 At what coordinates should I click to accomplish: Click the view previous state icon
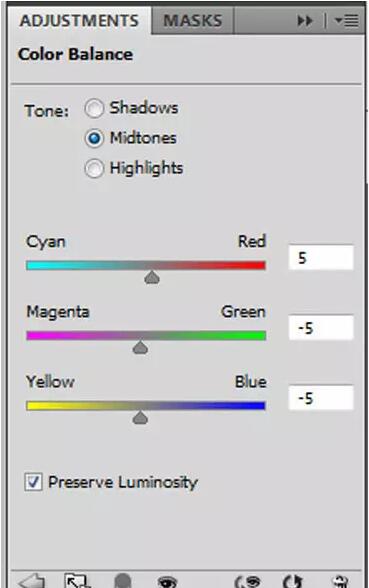[x=247, y=581]
